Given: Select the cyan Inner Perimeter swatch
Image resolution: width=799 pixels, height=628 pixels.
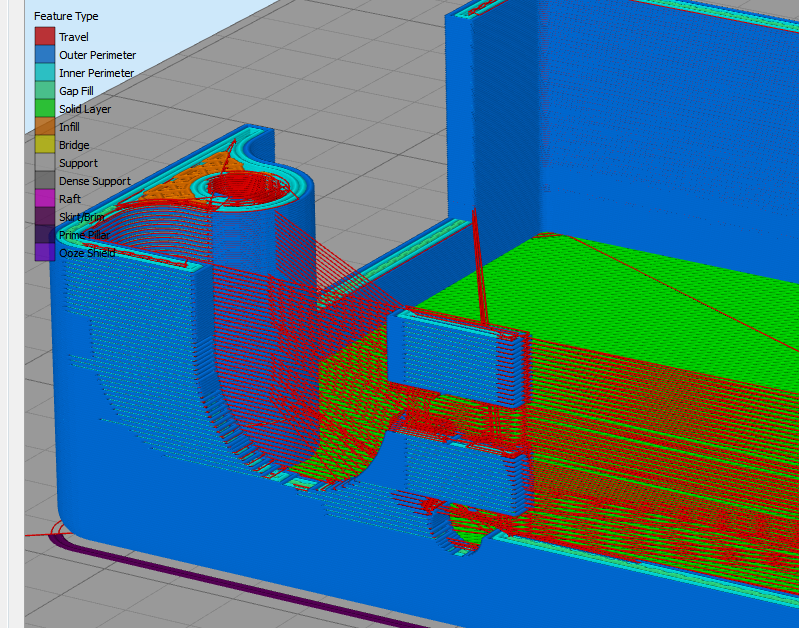Looking at the screenshot, I should [44, 73].
